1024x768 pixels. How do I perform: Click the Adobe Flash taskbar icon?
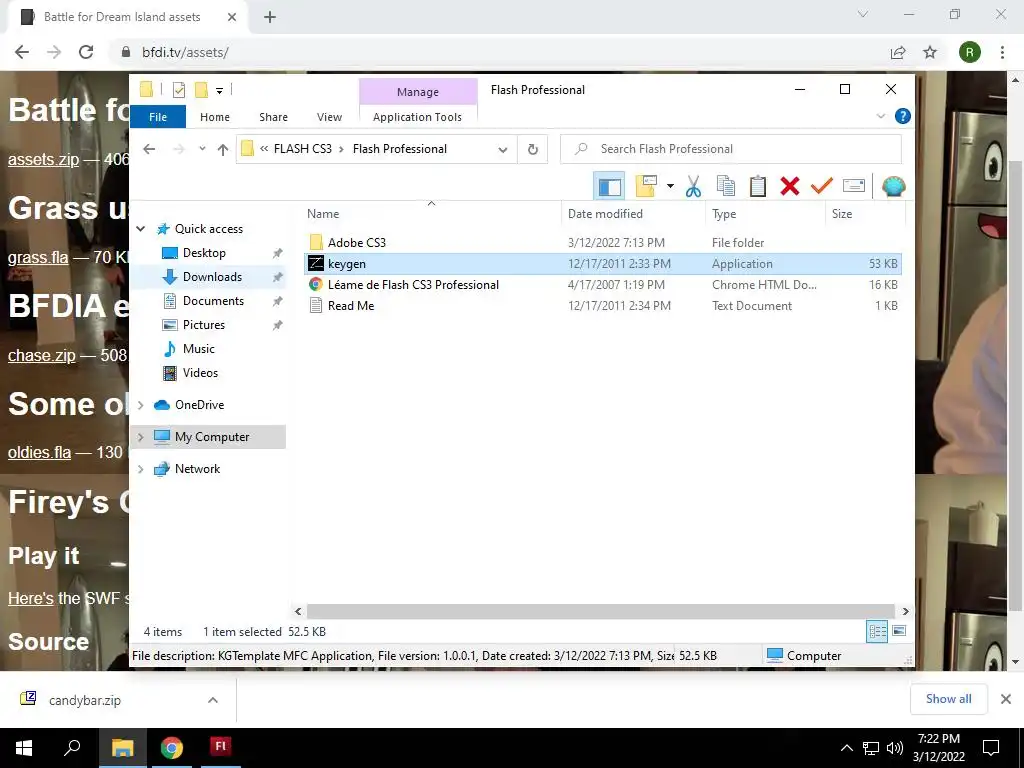point(221,746)
